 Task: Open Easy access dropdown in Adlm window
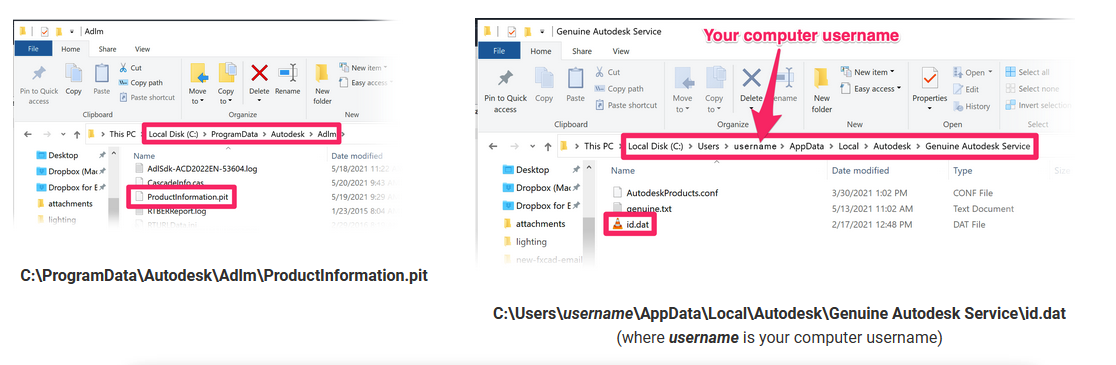pos(367,83)
